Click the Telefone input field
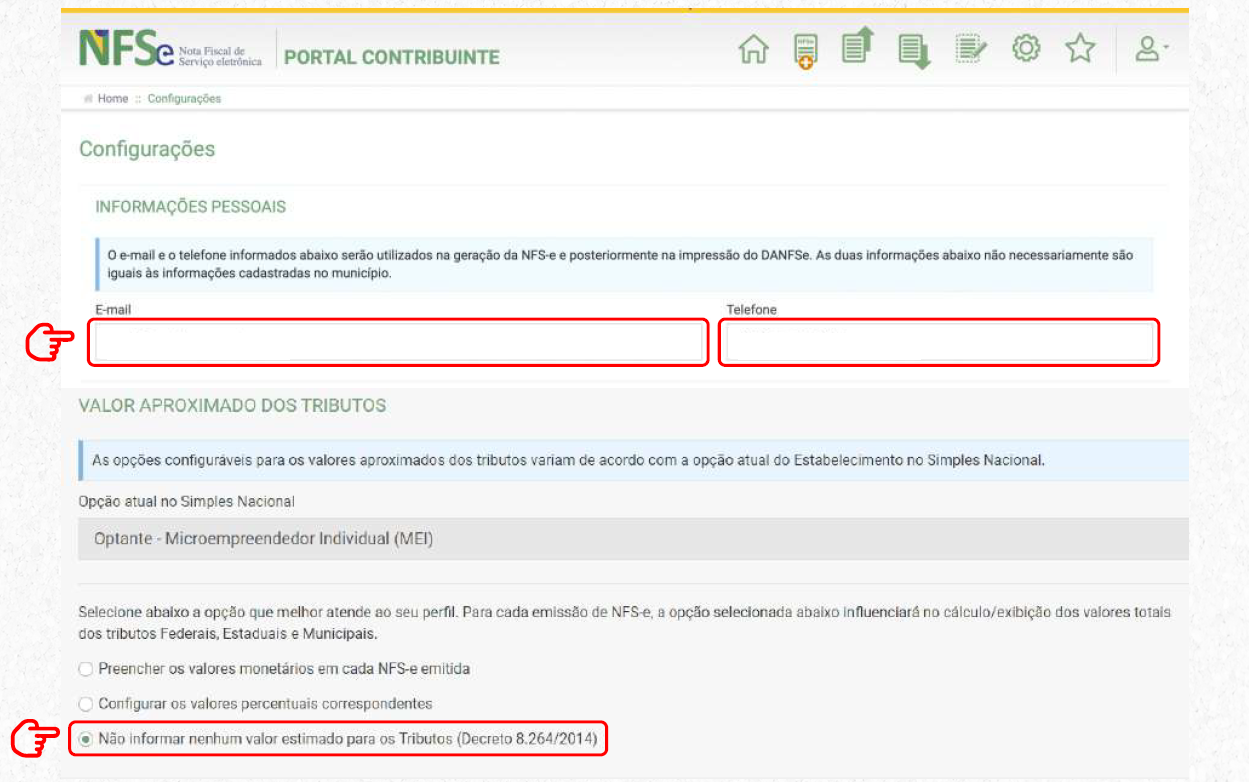This screenshot has width=1249, height=782. pyautogui.click(x=939, y=342)
